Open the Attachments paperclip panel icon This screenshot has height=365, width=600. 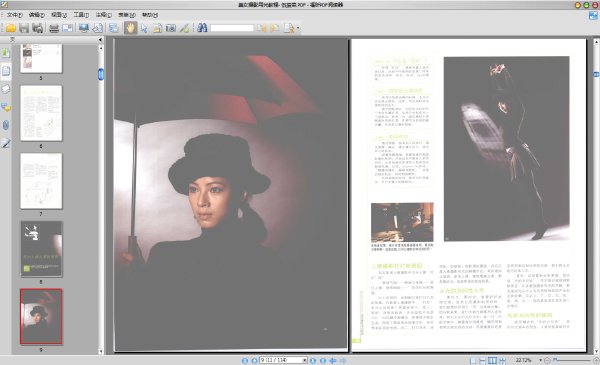[x=6, y=125]
